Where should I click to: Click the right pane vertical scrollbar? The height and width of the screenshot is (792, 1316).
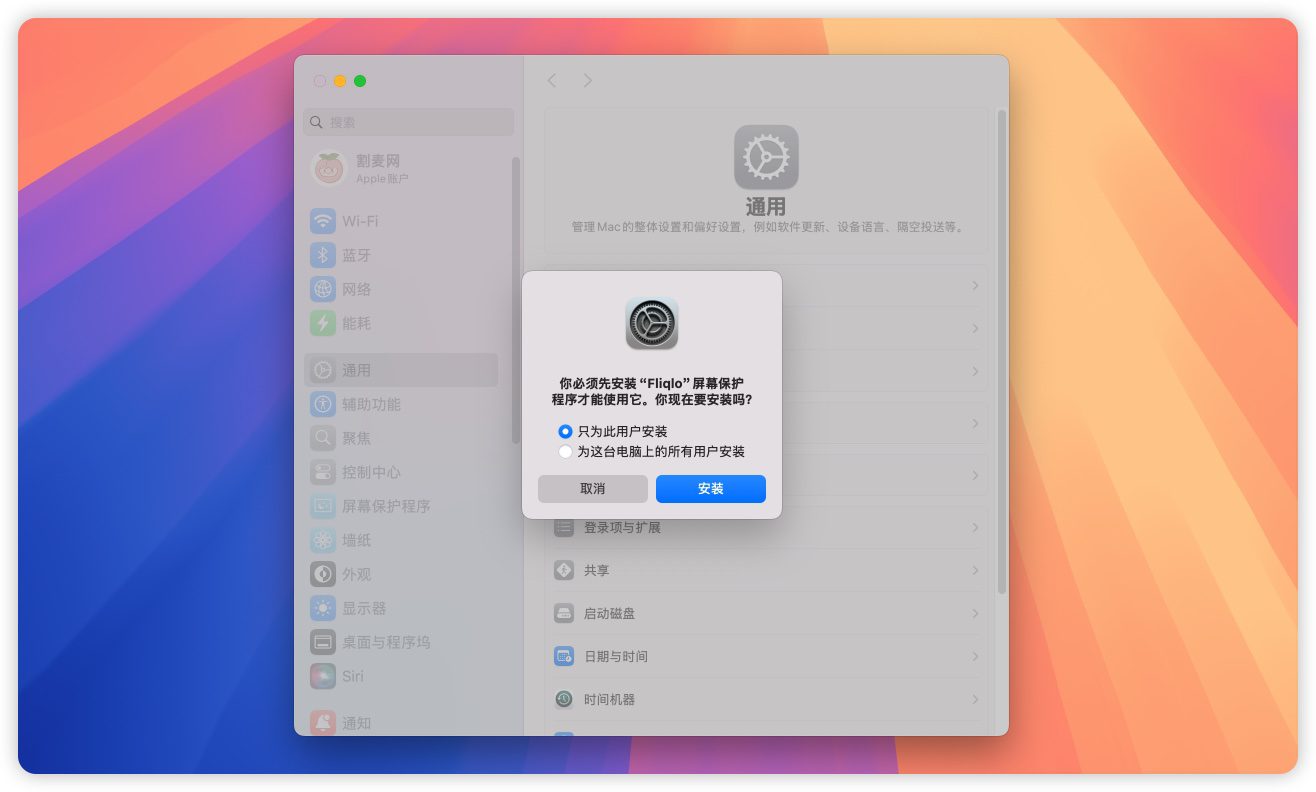[1001, 350]
